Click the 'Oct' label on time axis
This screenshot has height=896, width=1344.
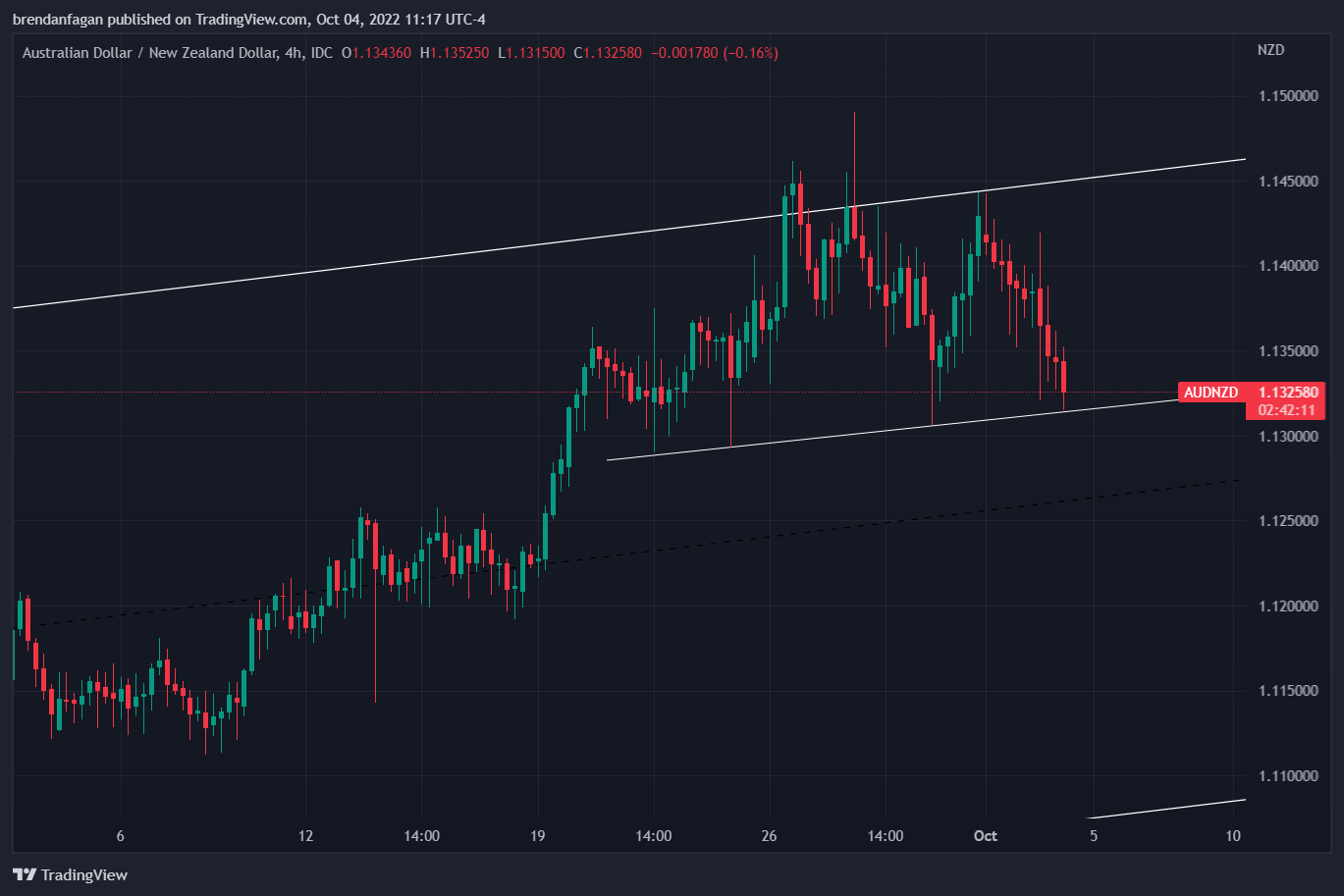pyautogui.click(x=985, y=836)
